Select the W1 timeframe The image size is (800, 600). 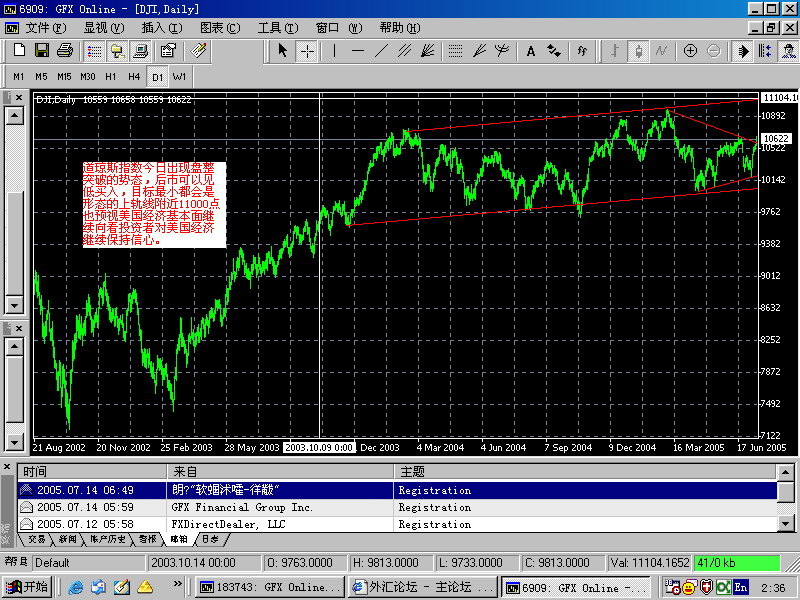pos(180,77)
